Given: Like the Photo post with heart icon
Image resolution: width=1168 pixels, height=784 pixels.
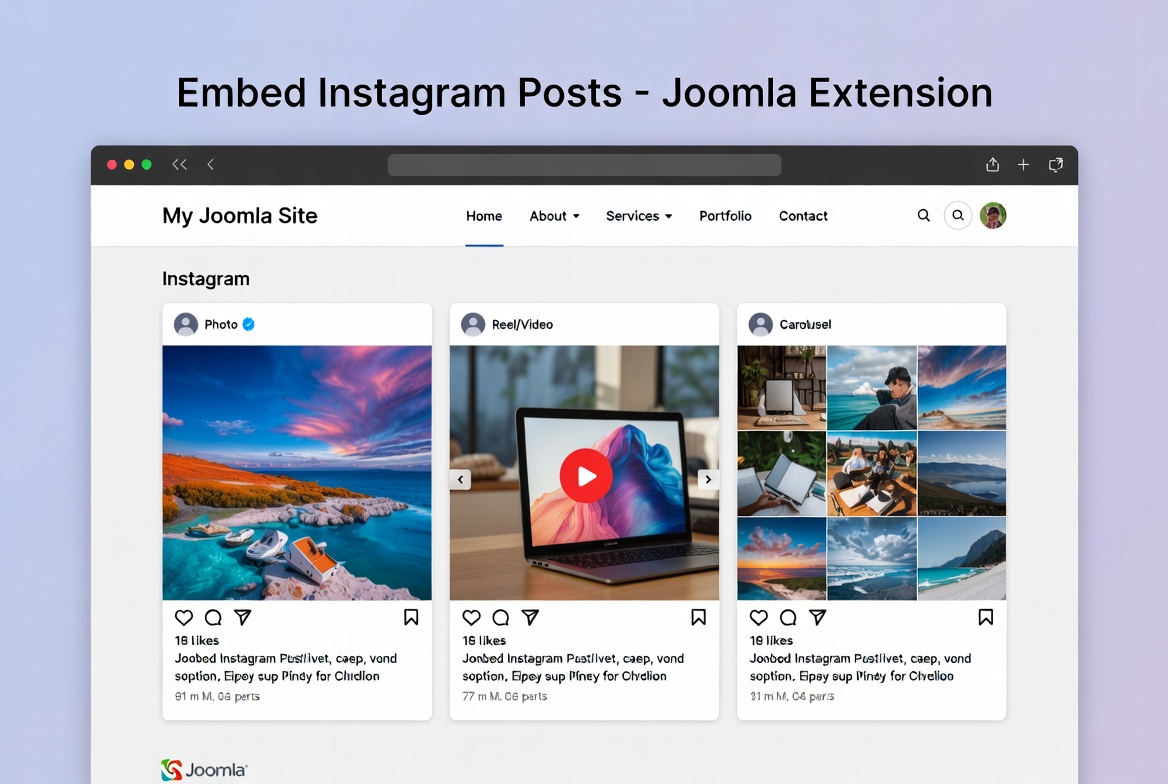Looking at the screenshot, I should pos(184,618).
